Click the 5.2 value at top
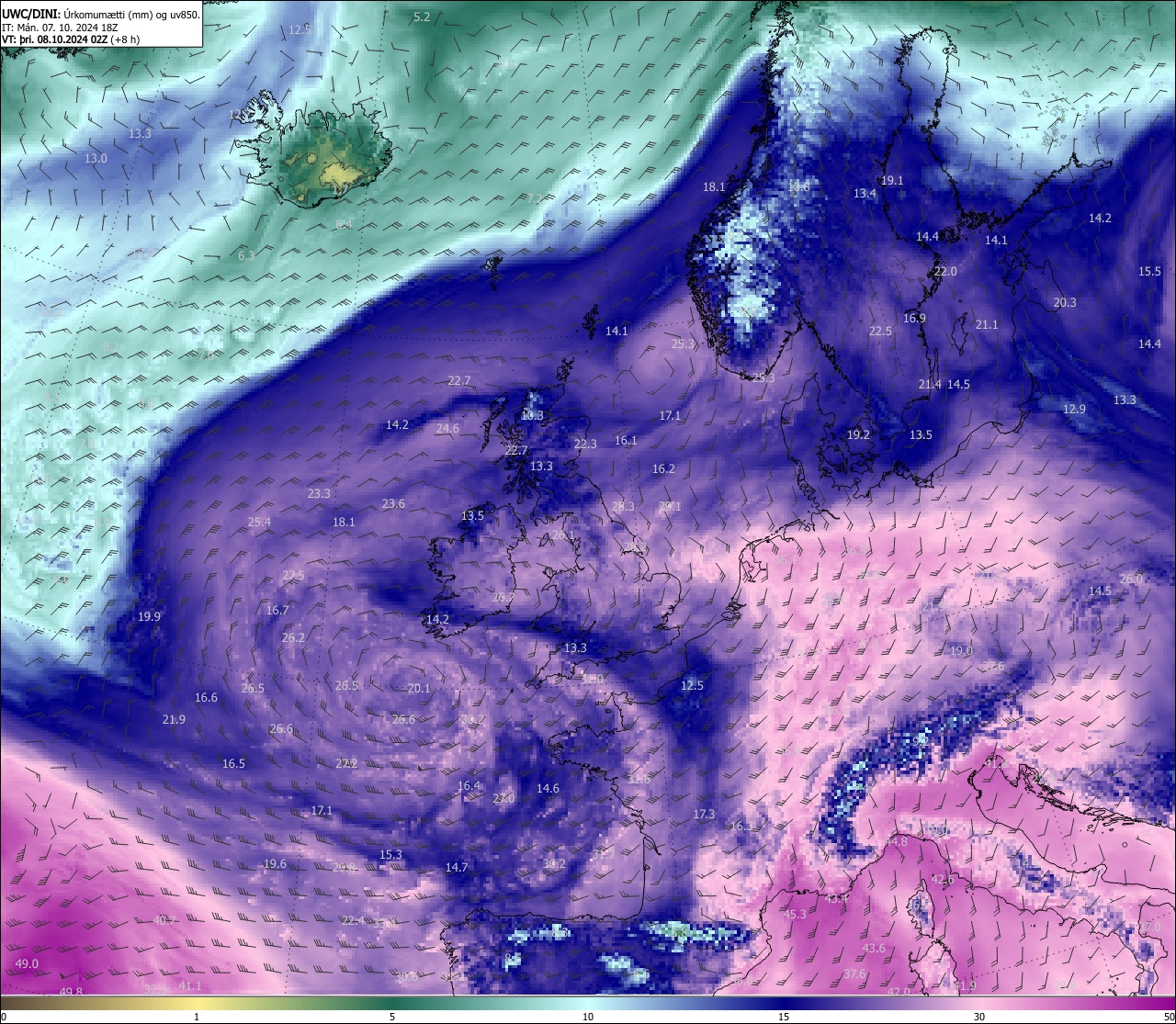 (422, 17)
